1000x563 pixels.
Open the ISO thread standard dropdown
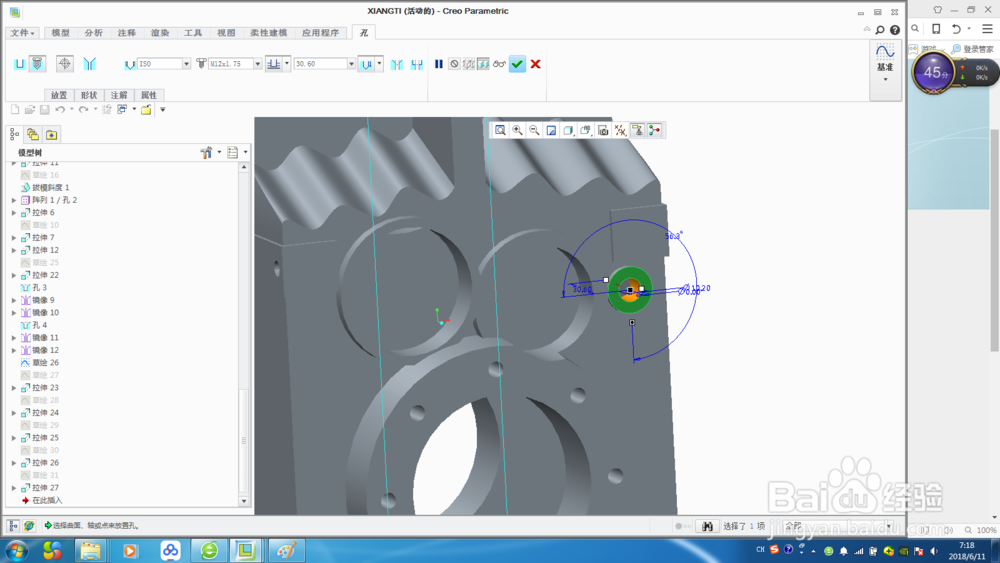click(x=186, y=64)
